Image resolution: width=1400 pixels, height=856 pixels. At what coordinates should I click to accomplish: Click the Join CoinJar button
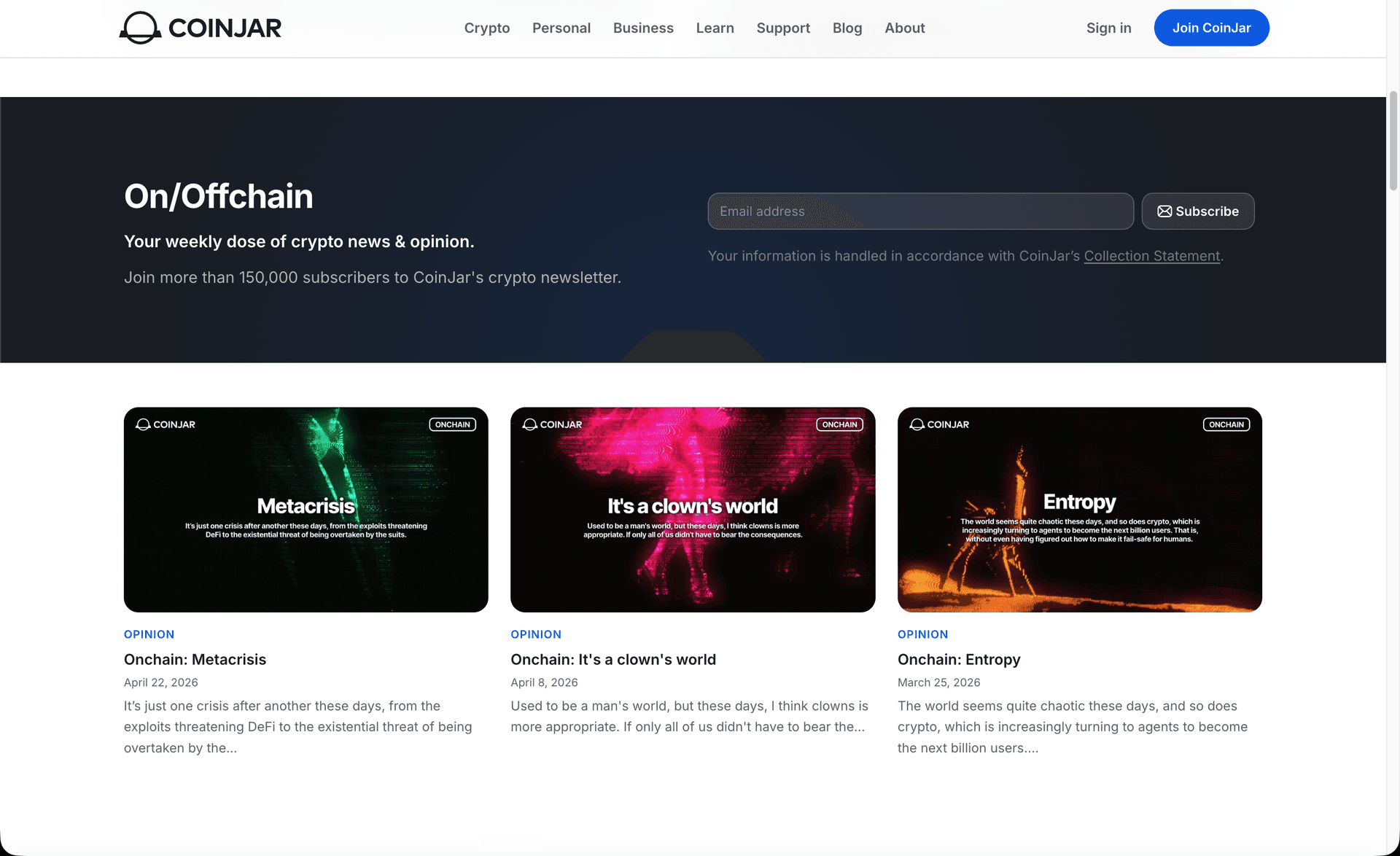1211,28
